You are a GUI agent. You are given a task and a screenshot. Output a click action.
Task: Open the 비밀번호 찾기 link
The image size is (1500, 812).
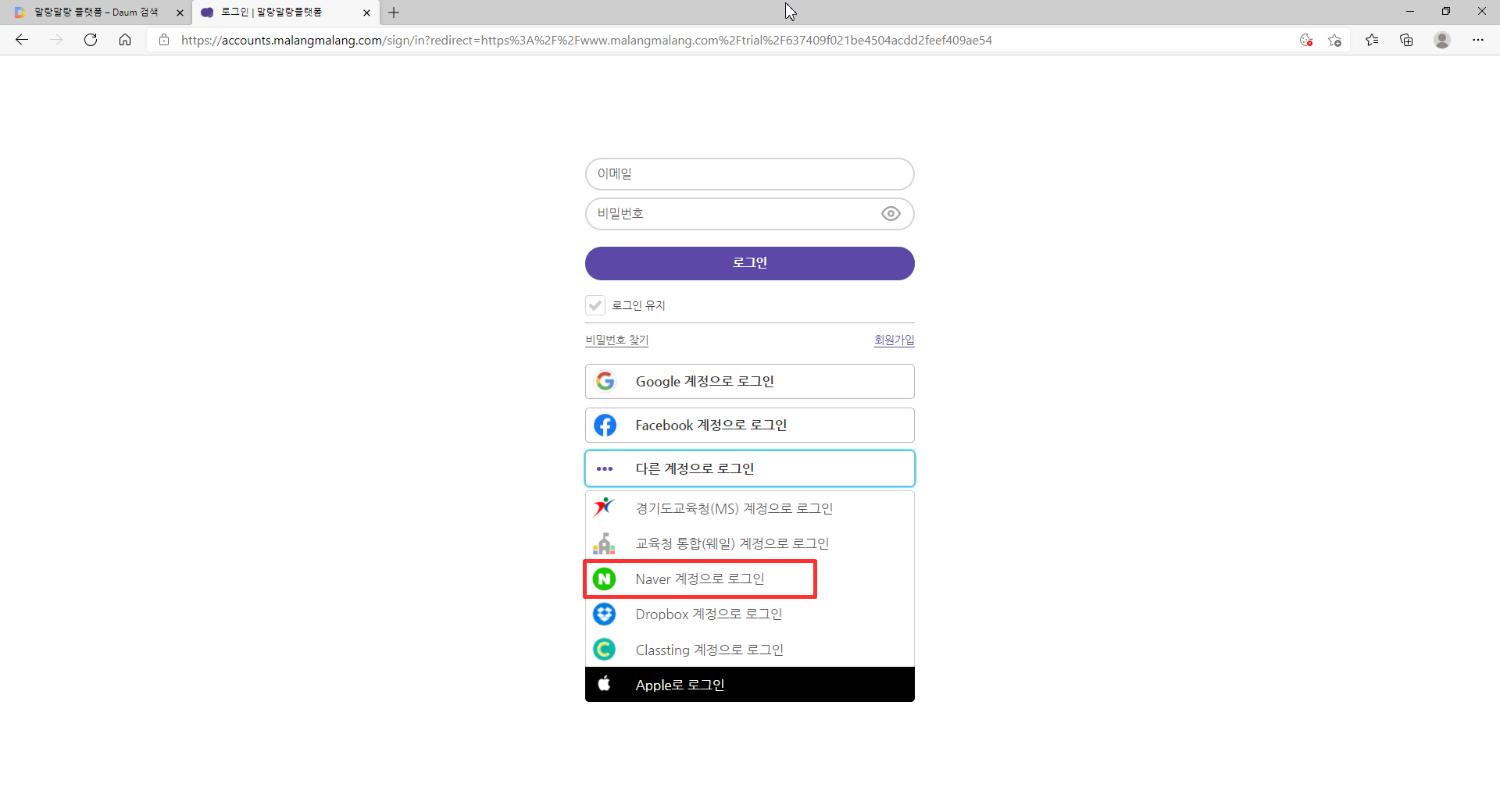(617, 340)
